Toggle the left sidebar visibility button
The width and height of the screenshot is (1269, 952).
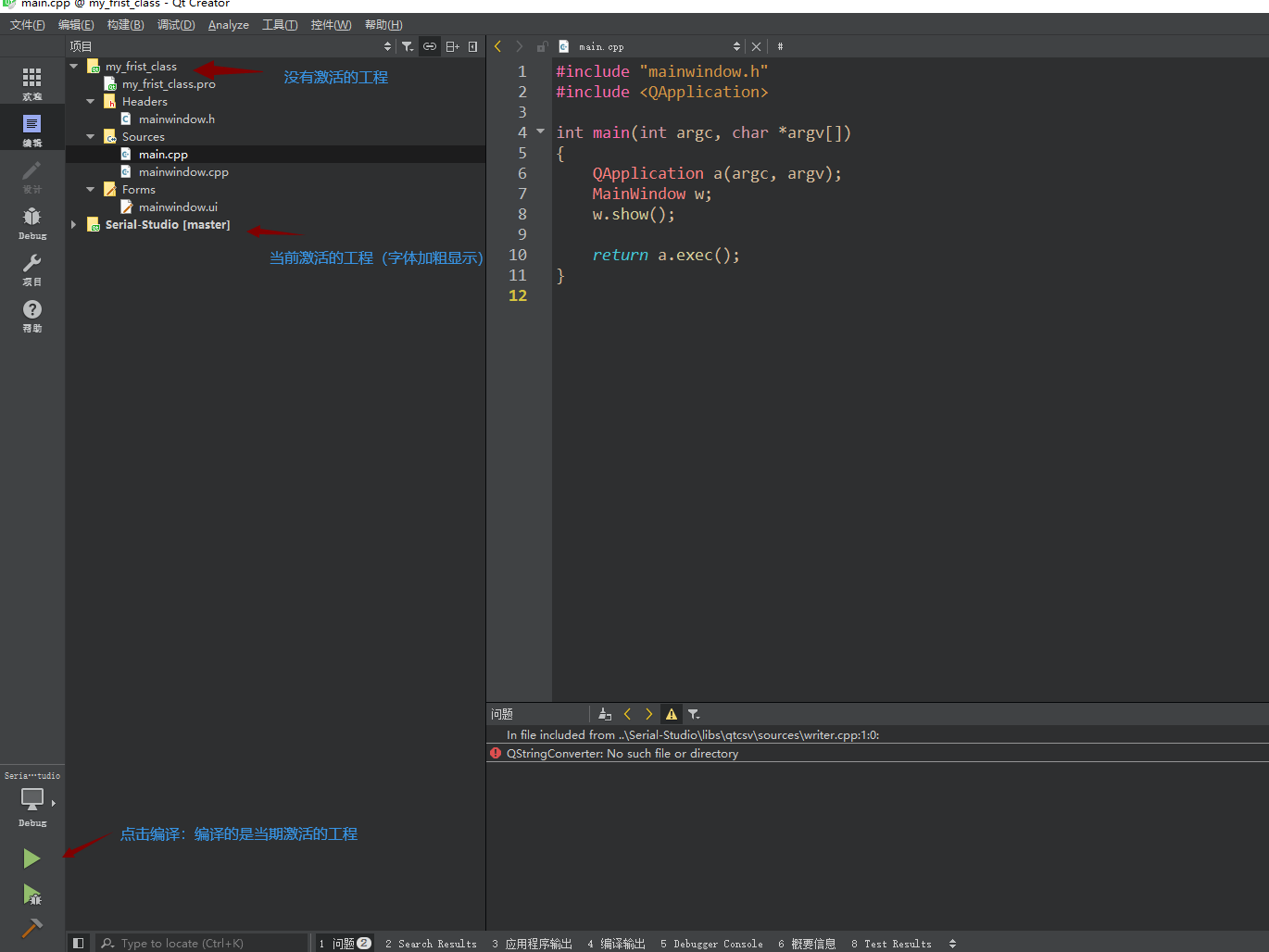[79, 943]
